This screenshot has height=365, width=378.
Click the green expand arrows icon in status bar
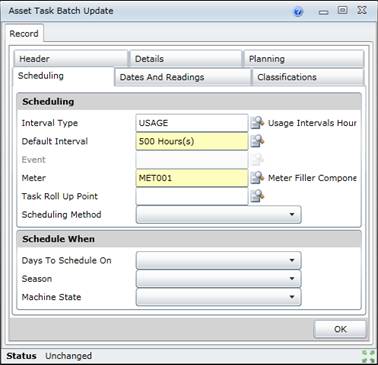[x=368, y=356]
